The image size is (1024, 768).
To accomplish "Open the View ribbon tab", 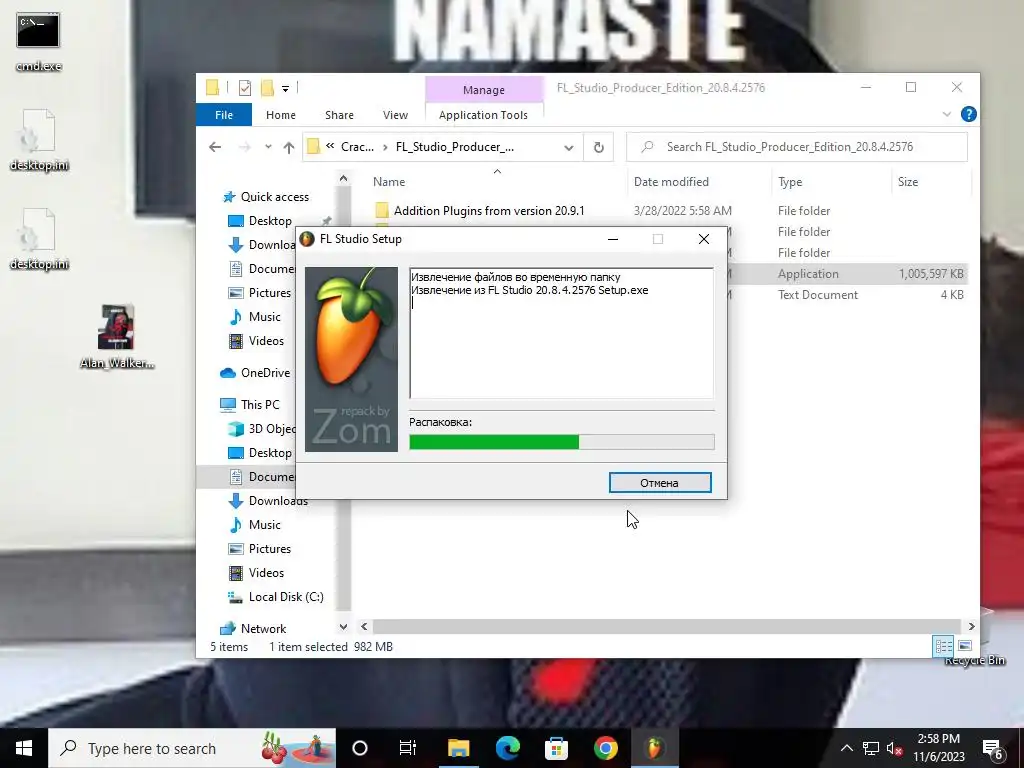I will pyautogui.click(x=395, y=115).
